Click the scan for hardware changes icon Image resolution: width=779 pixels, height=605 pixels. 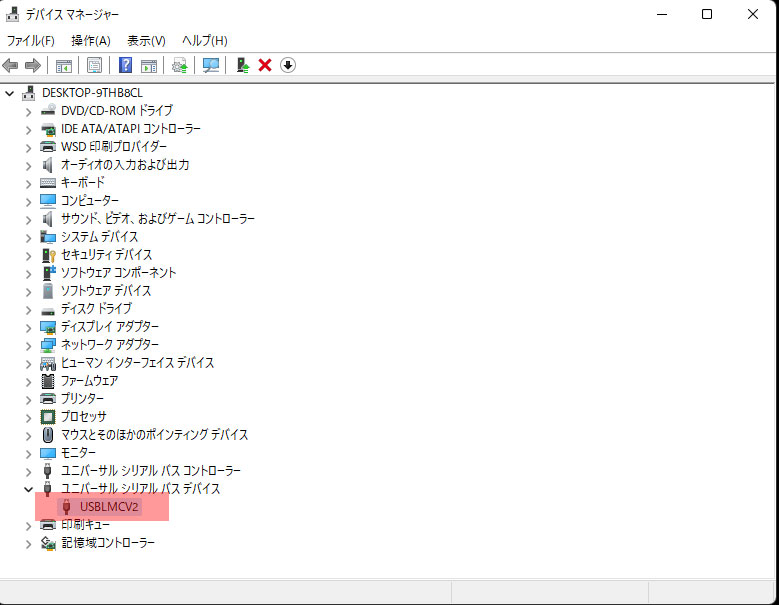(211, 65)
